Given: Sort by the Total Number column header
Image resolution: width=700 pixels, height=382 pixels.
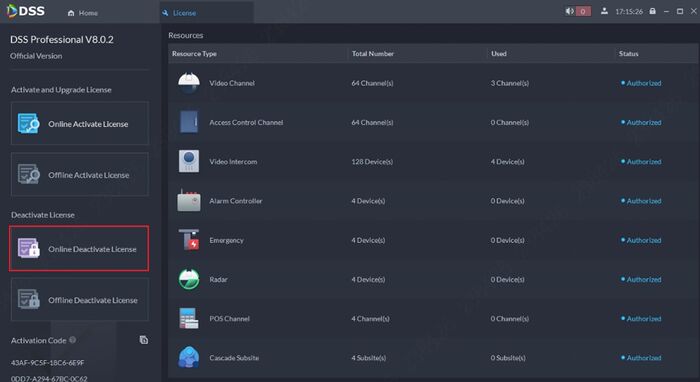Looking at the screenshot, I should 373,54.
